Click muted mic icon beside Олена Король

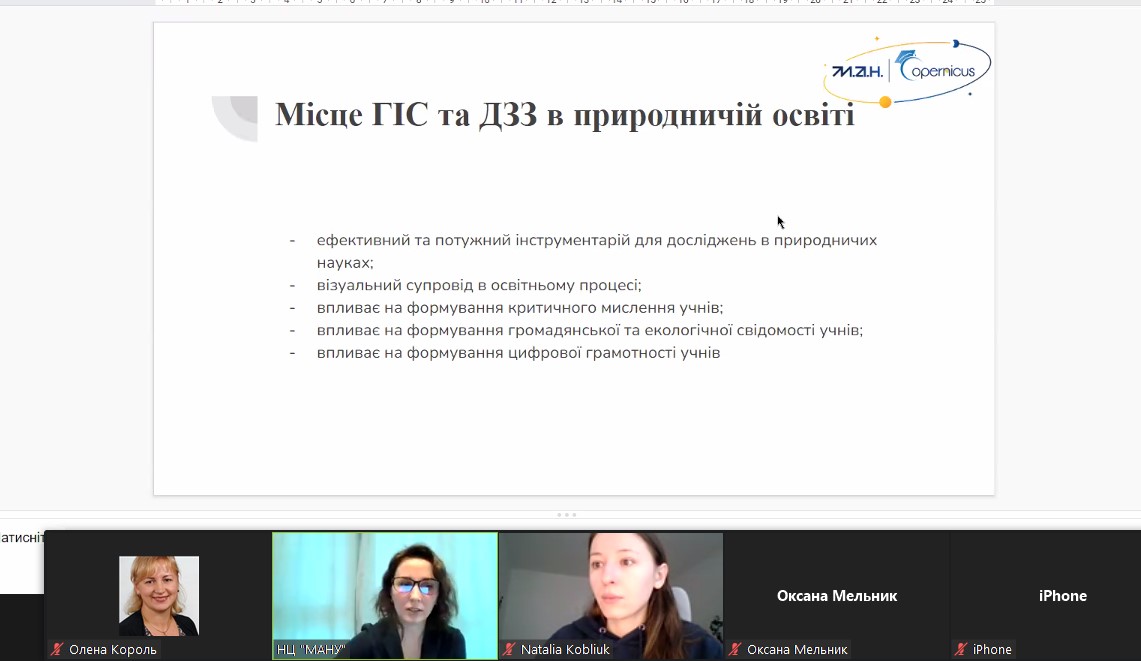point(57,650)
